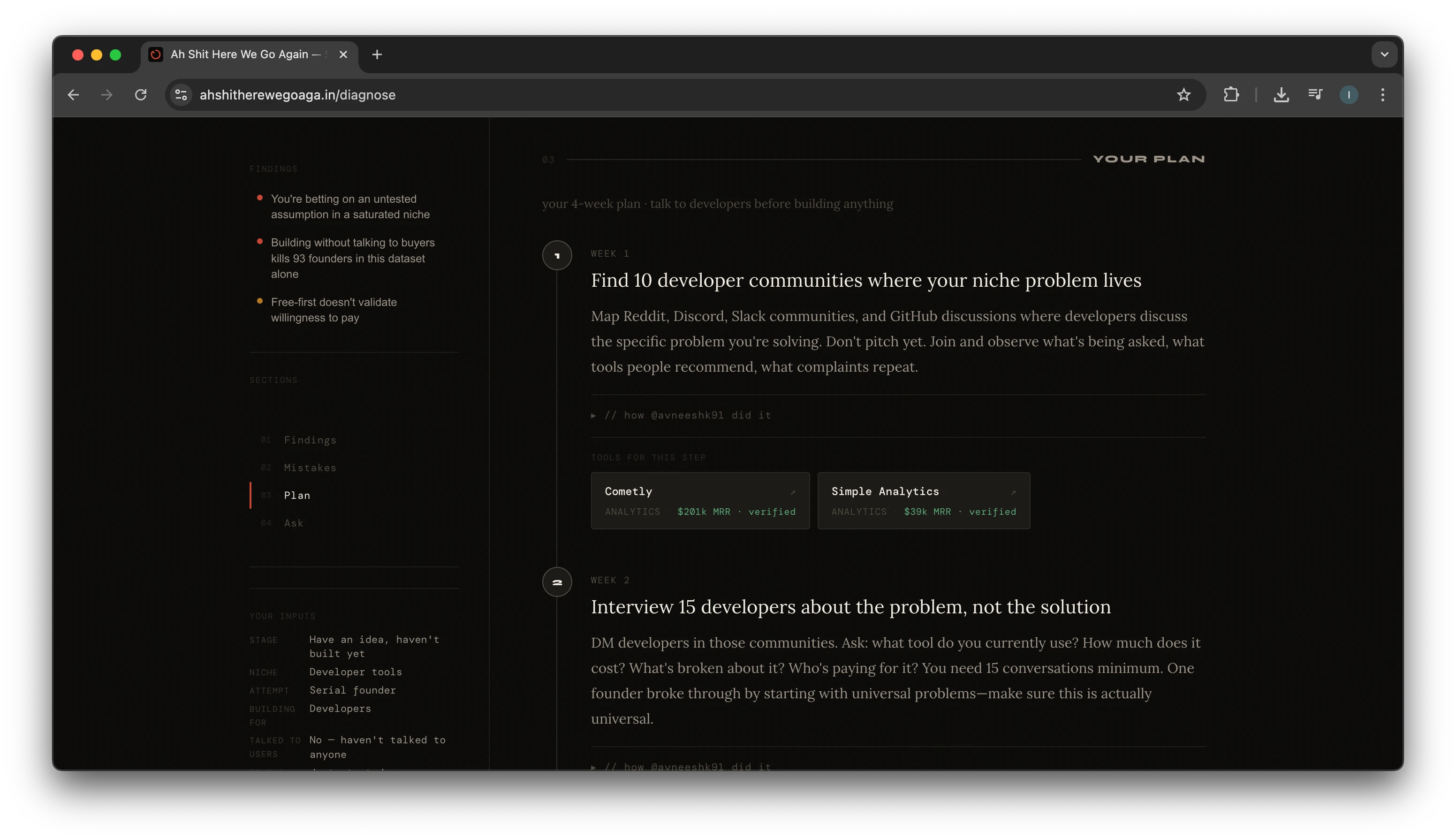Open Chrome three-dot menu
This screenshot has height=840, width=1456.
[x=1382, y=95]
